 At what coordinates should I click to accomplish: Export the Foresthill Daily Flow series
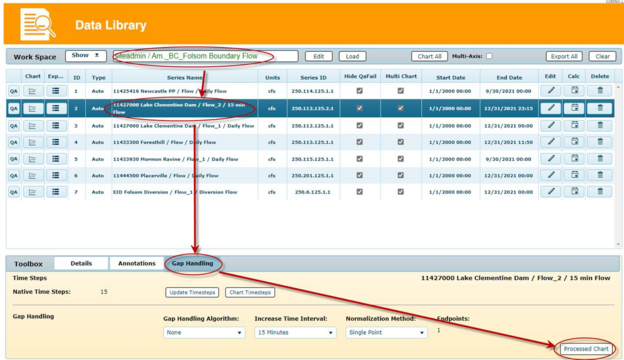(56, 142)
